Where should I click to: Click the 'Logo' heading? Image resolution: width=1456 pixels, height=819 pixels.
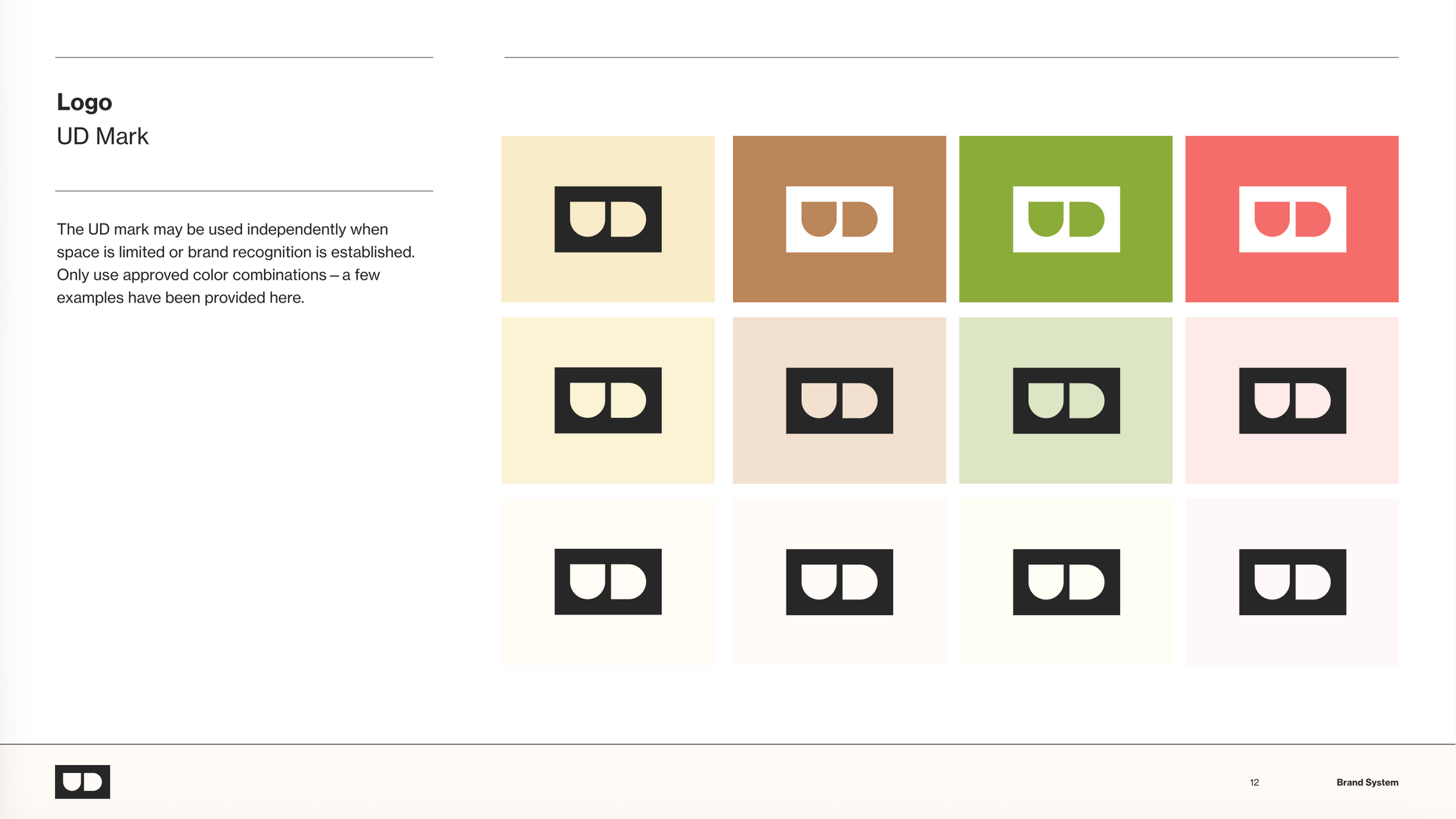click(84, 103)
